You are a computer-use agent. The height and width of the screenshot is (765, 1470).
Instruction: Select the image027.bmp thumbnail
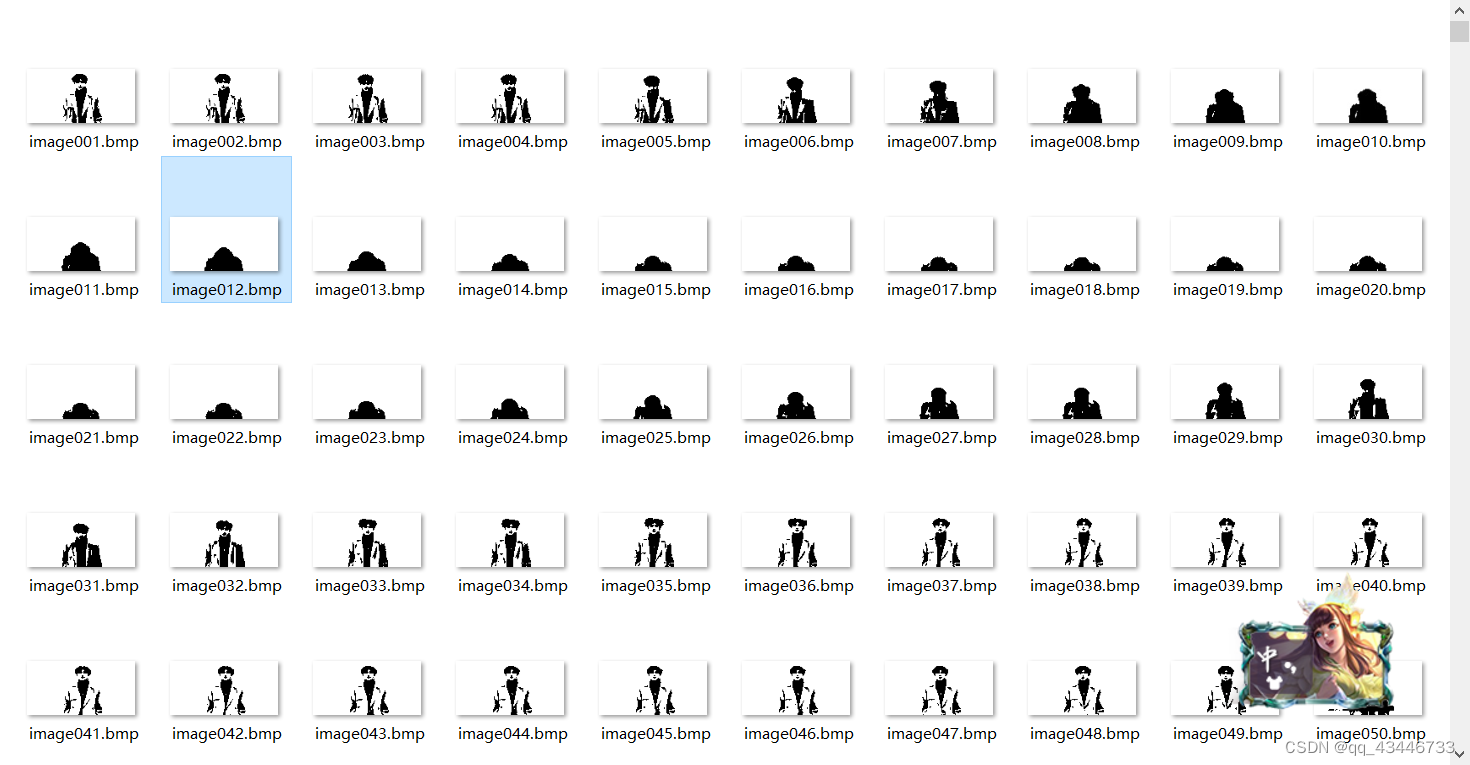[939, 392]
